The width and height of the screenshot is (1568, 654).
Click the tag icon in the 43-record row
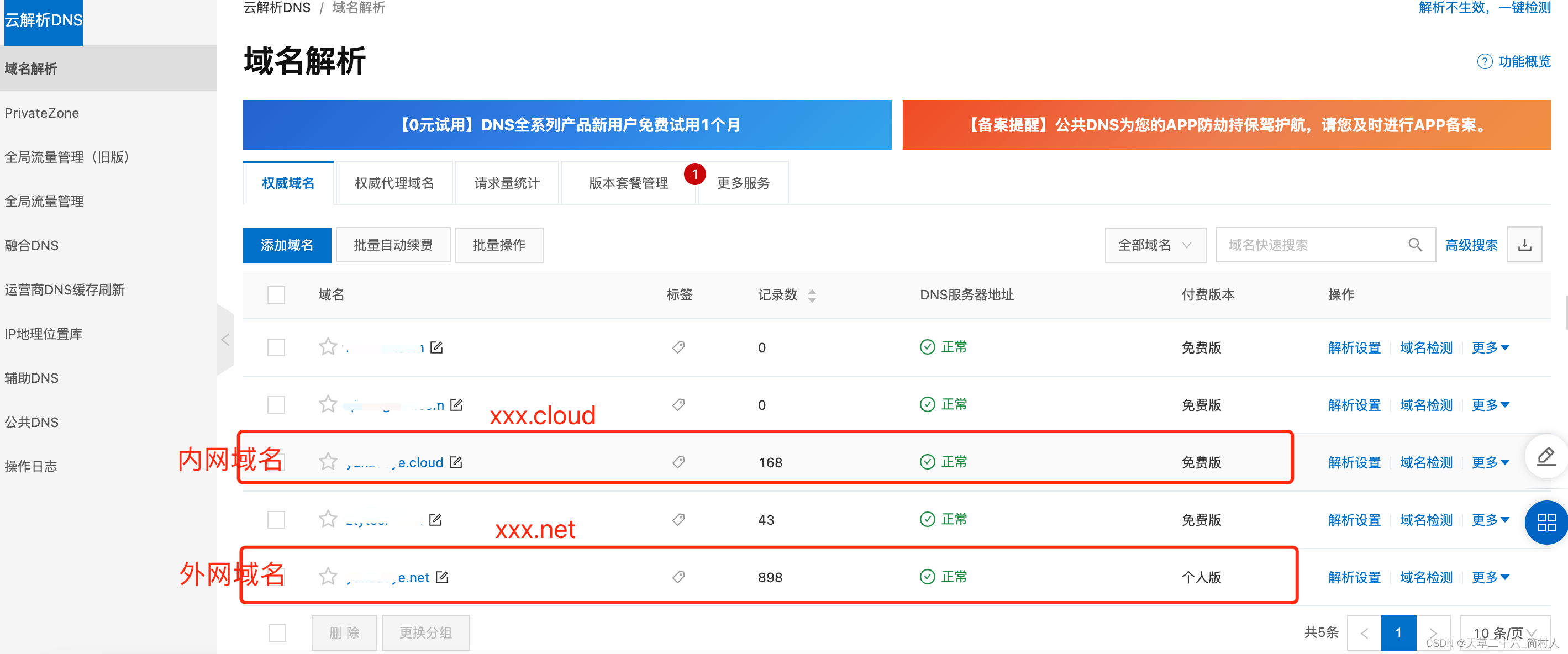[x=678, y=520]
